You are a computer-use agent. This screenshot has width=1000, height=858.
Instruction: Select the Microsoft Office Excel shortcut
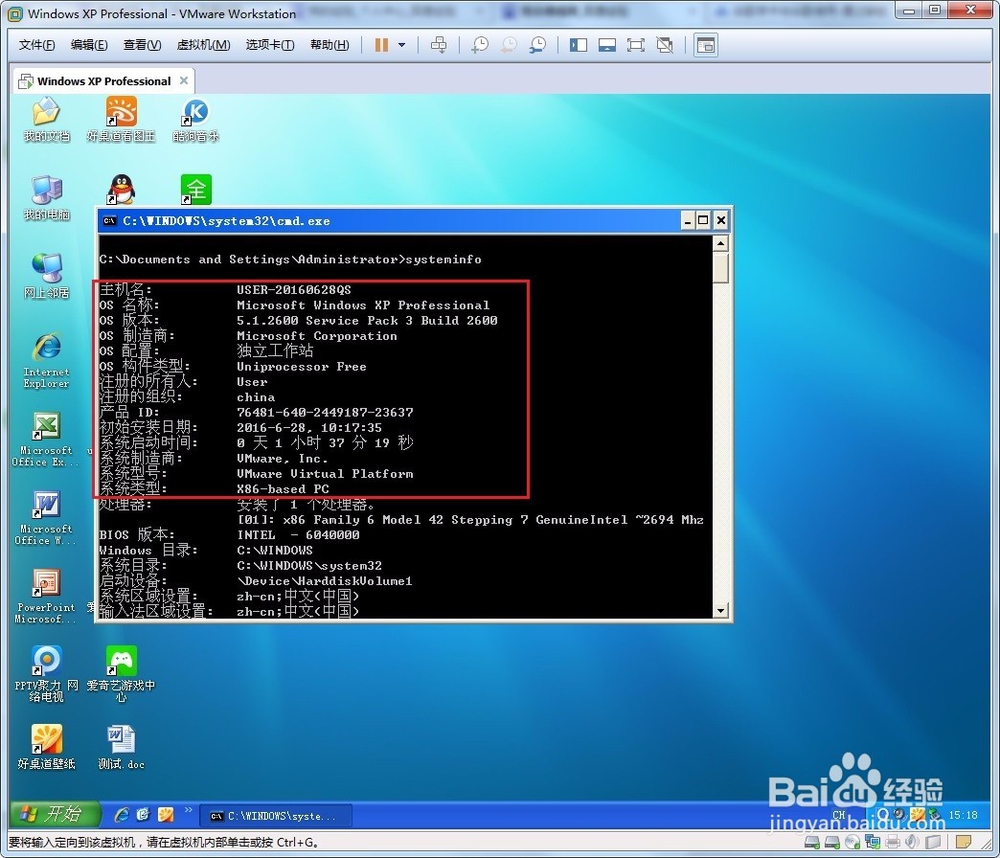46,439
